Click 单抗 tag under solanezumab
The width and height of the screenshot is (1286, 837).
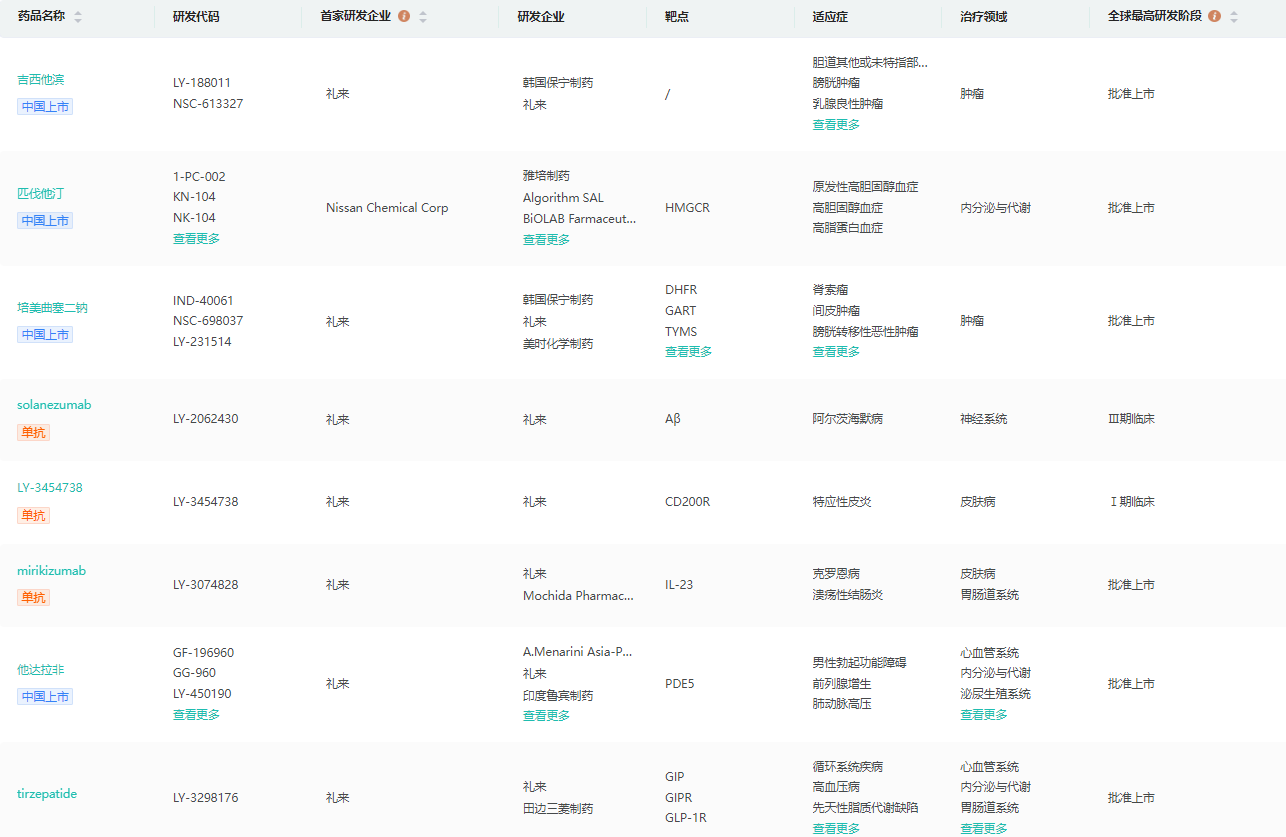tap(33, 433)
